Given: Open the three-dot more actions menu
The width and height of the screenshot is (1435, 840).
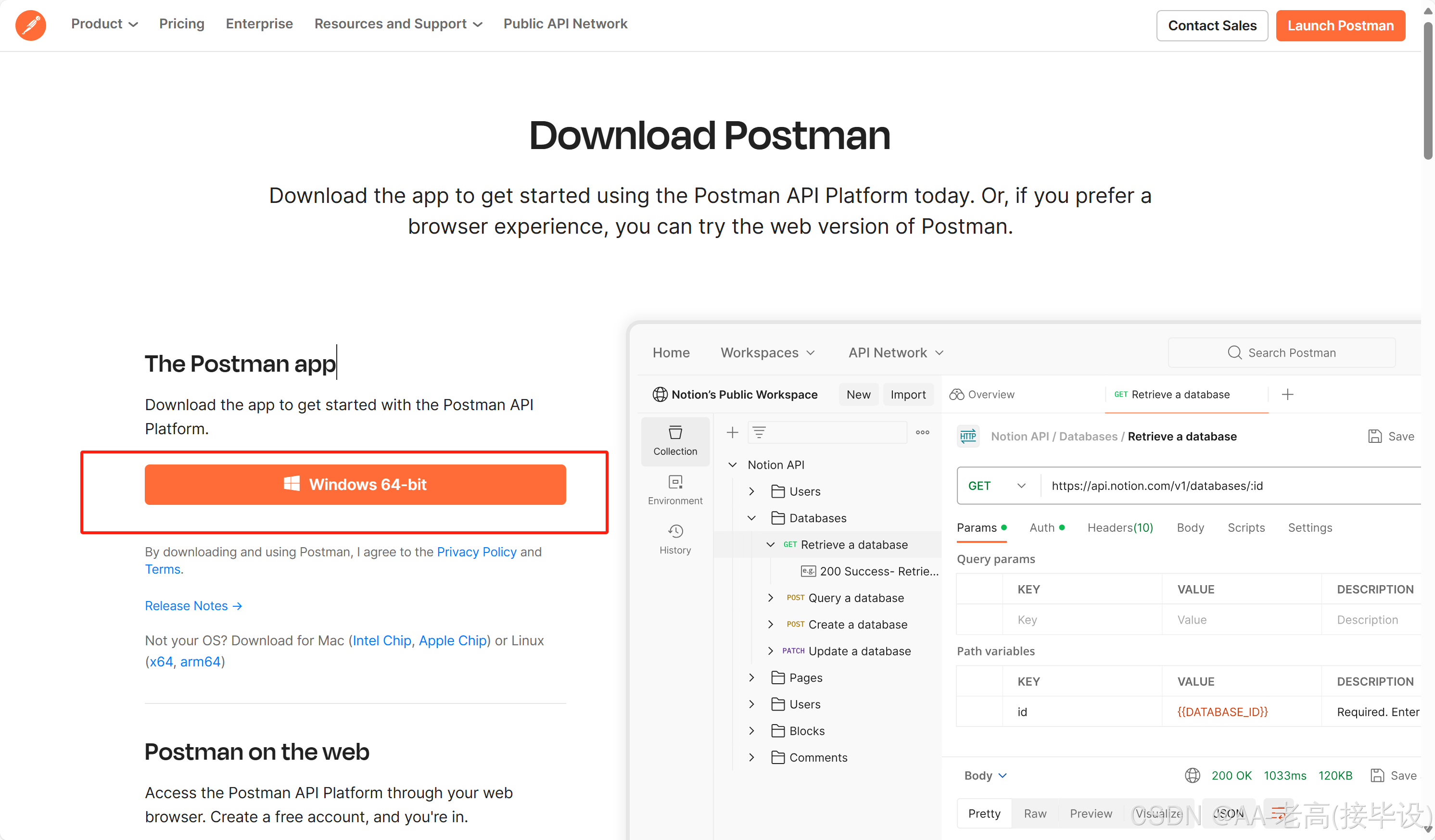Looking at the screenshot, I should (923, 433).
